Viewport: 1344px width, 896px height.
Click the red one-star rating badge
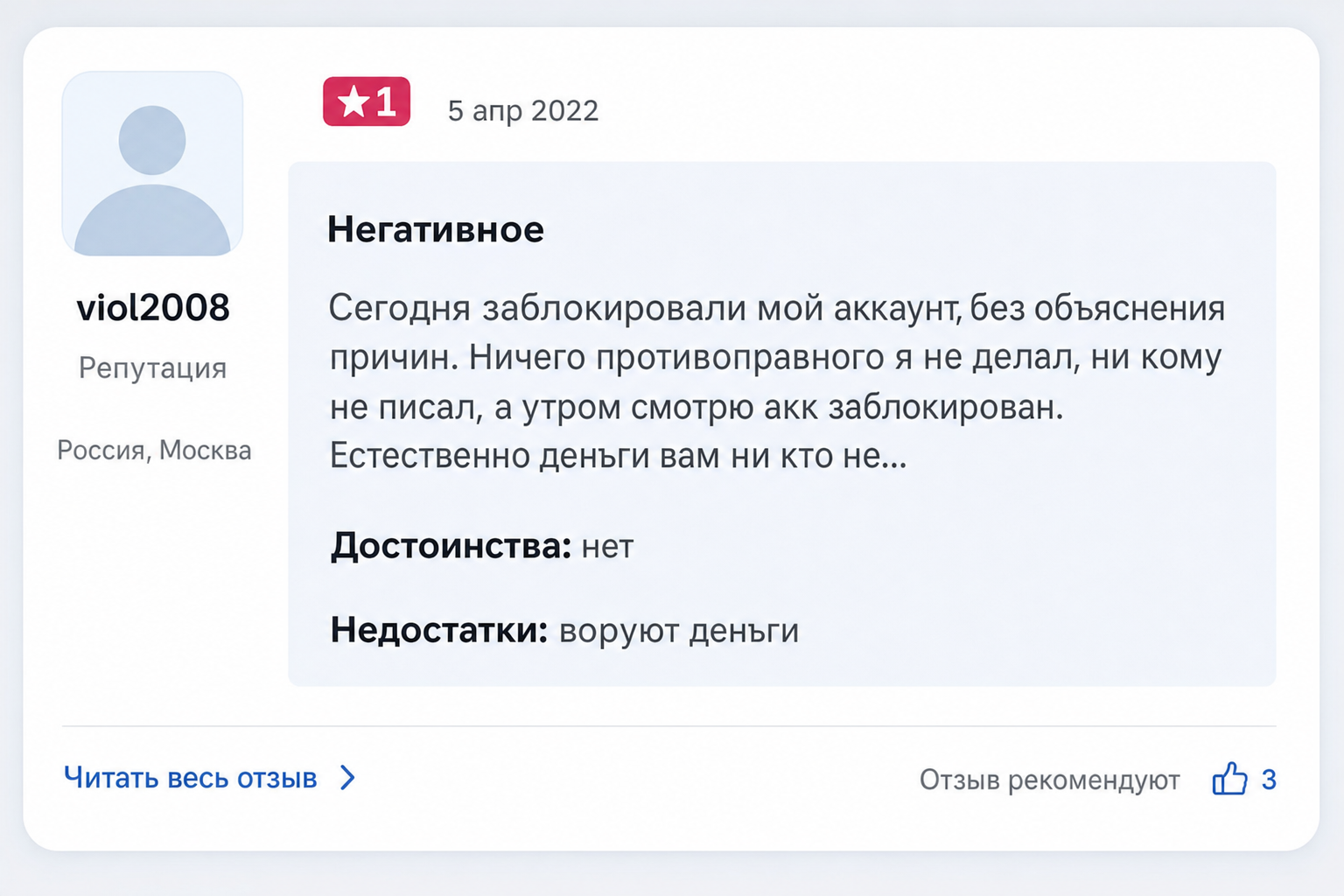(367, 101)
